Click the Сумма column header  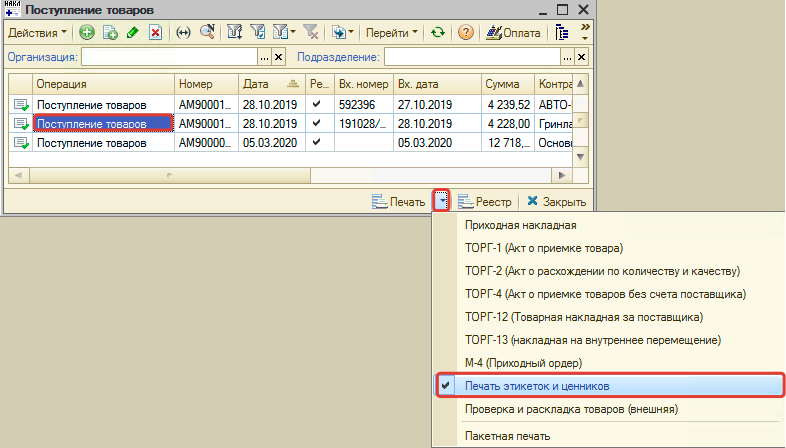[507, 84]
